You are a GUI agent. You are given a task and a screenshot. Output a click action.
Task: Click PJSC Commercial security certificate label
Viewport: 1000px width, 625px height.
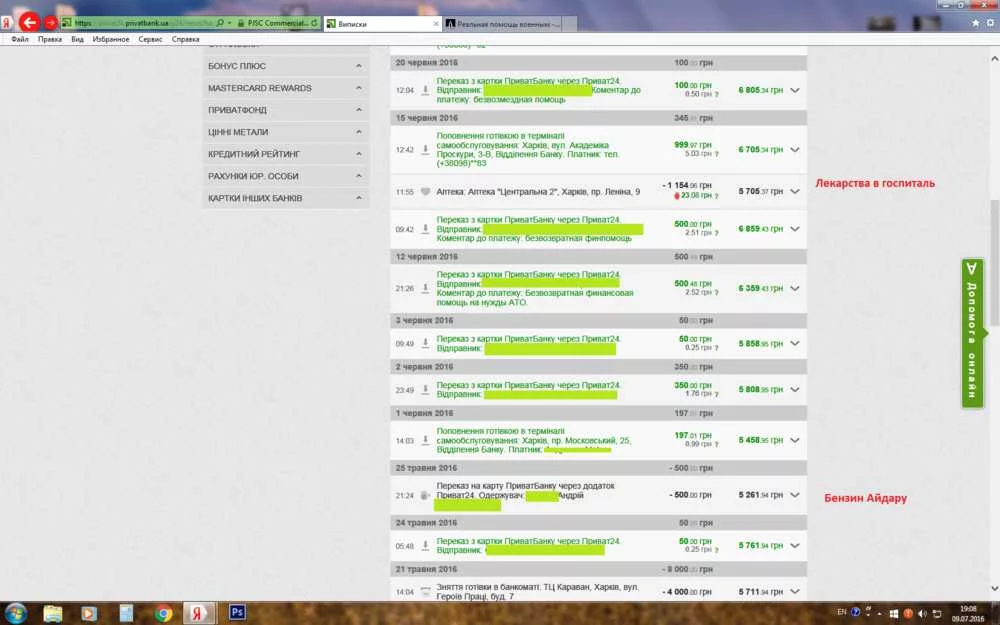272,23
